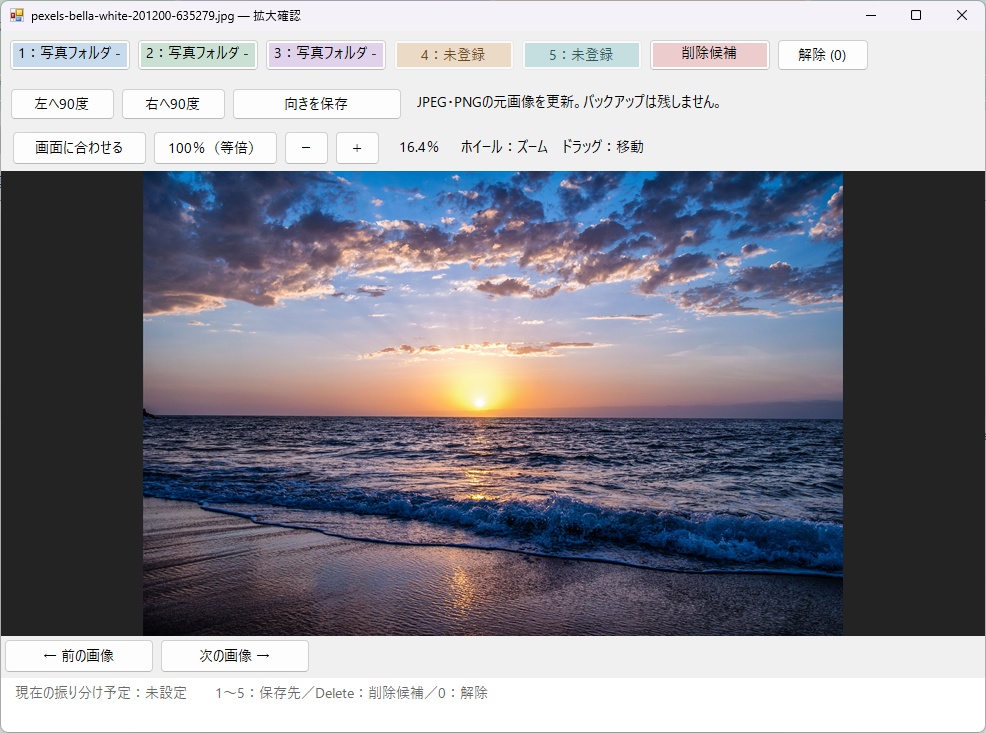
Task: Click the window title pexels-bella-white filename
Action: click(x=165, y=16)
